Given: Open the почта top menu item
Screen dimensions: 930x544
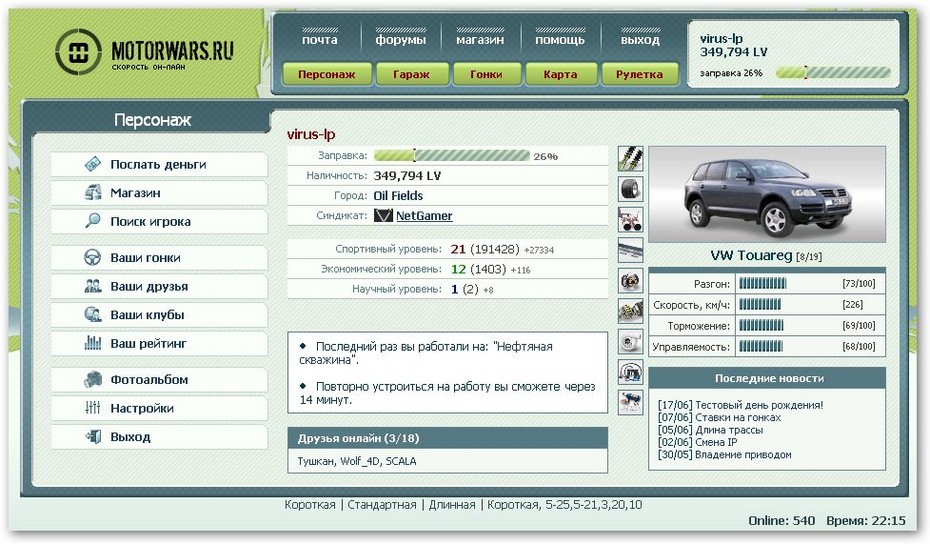Looking at the screenshot, I should pos(320,40).
